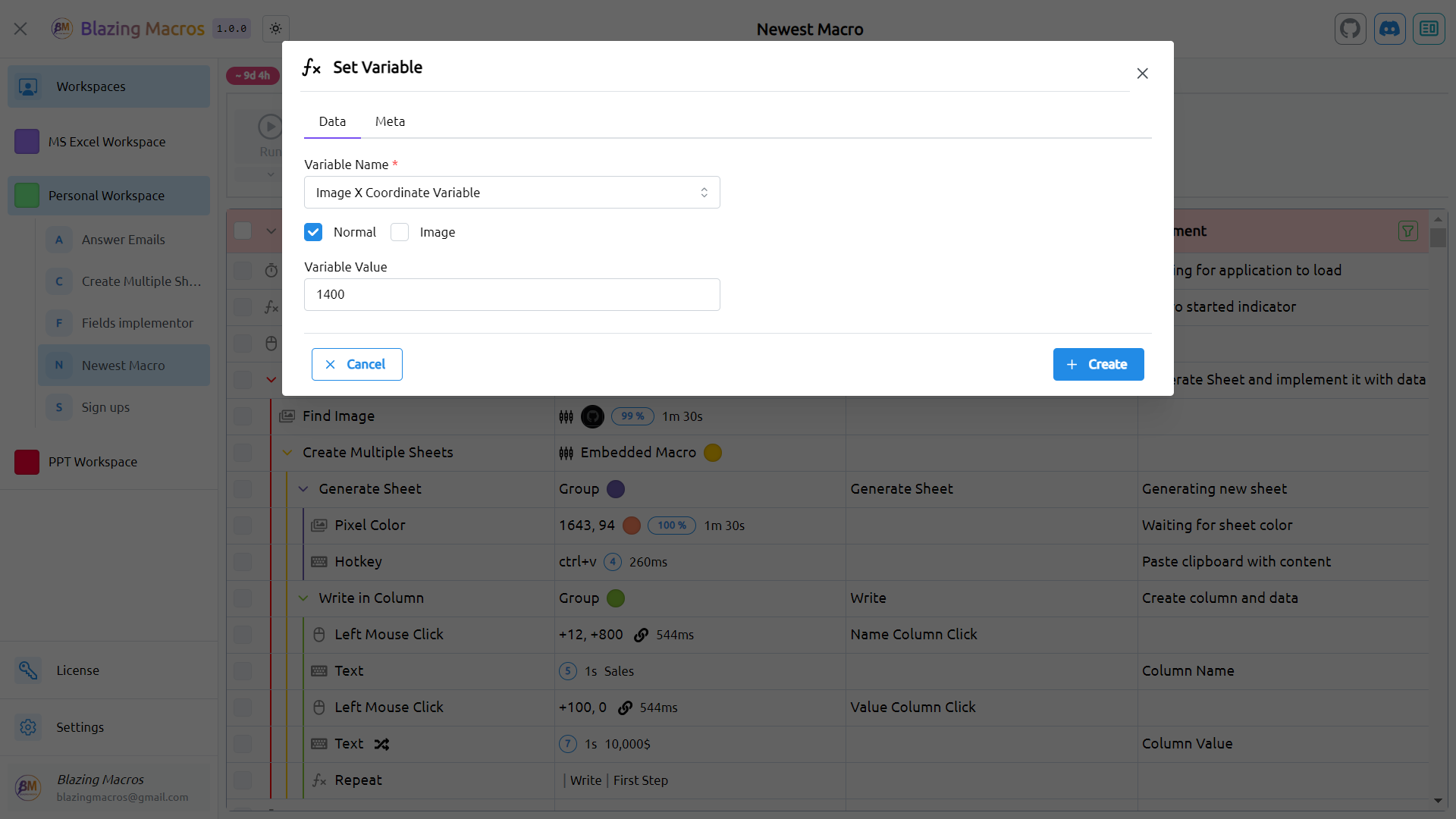Click the filter icon in table header
Viewport: 1456px width, 819px height.
(x=1407, y=231)
